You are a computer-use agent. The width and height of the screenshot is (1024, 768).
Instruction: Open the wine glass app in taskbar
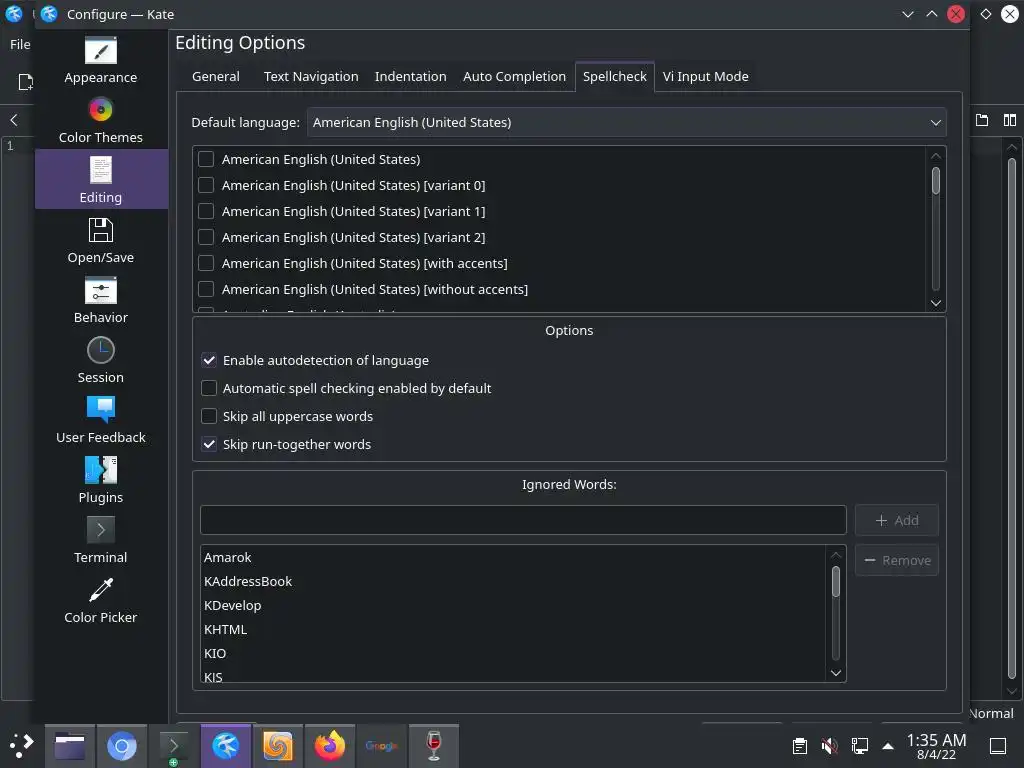434,746
